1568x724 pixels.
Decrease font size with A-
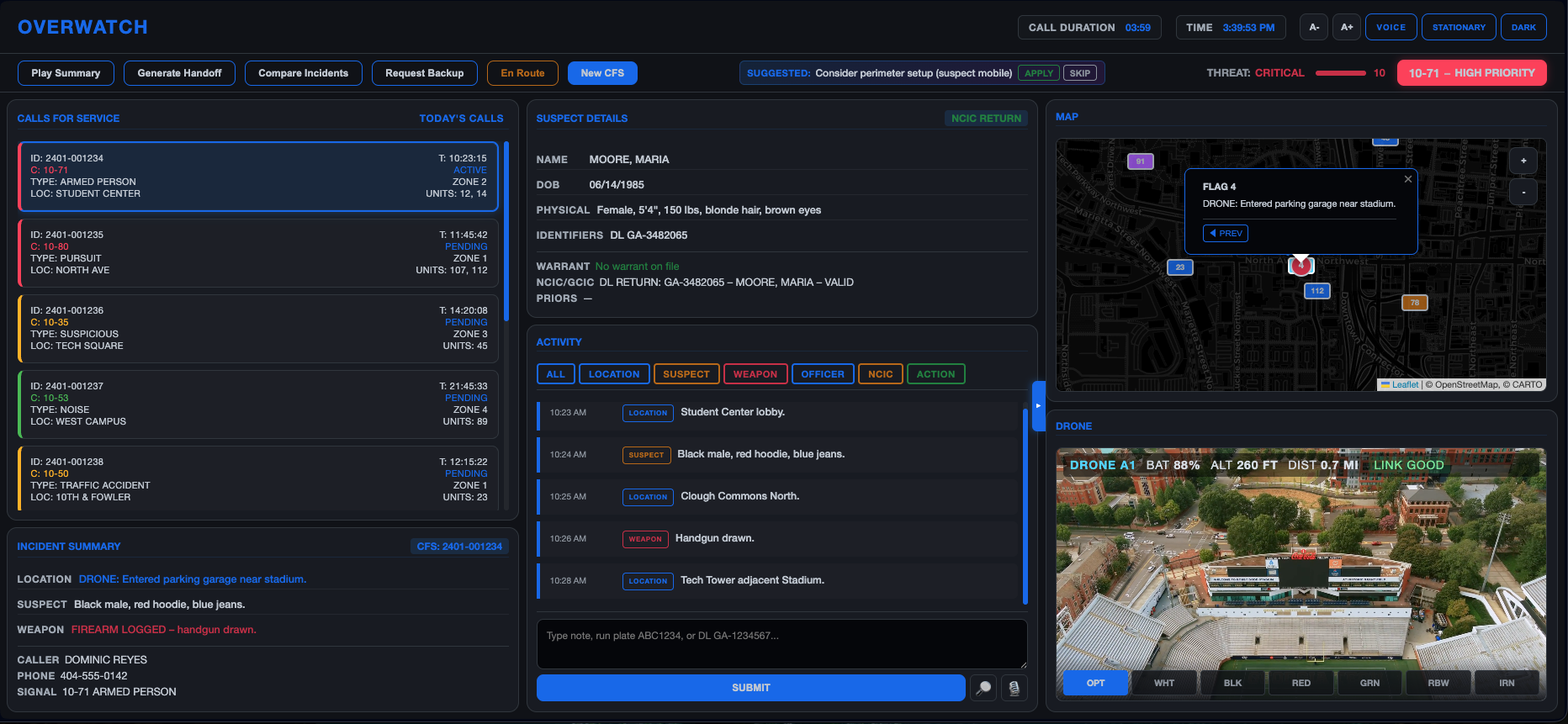click(1314, 27)
